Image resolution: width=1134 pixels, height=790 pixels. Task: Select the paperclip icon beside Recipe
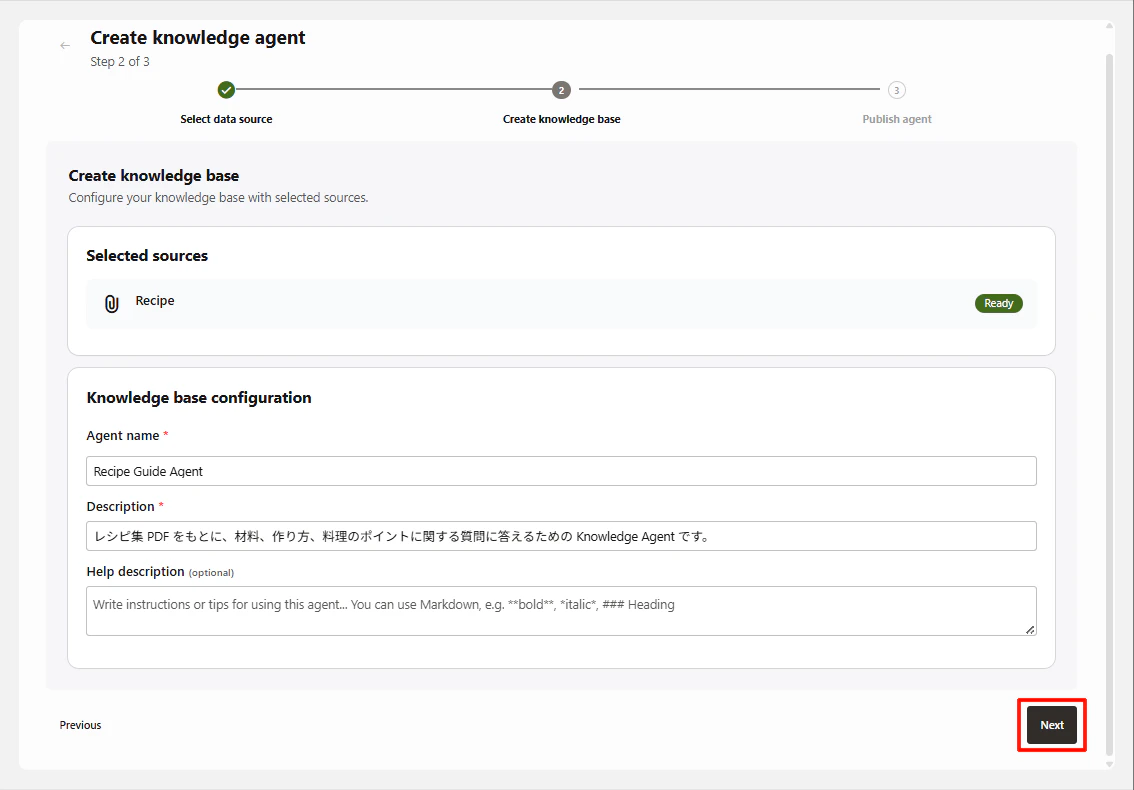pos(111,304)
